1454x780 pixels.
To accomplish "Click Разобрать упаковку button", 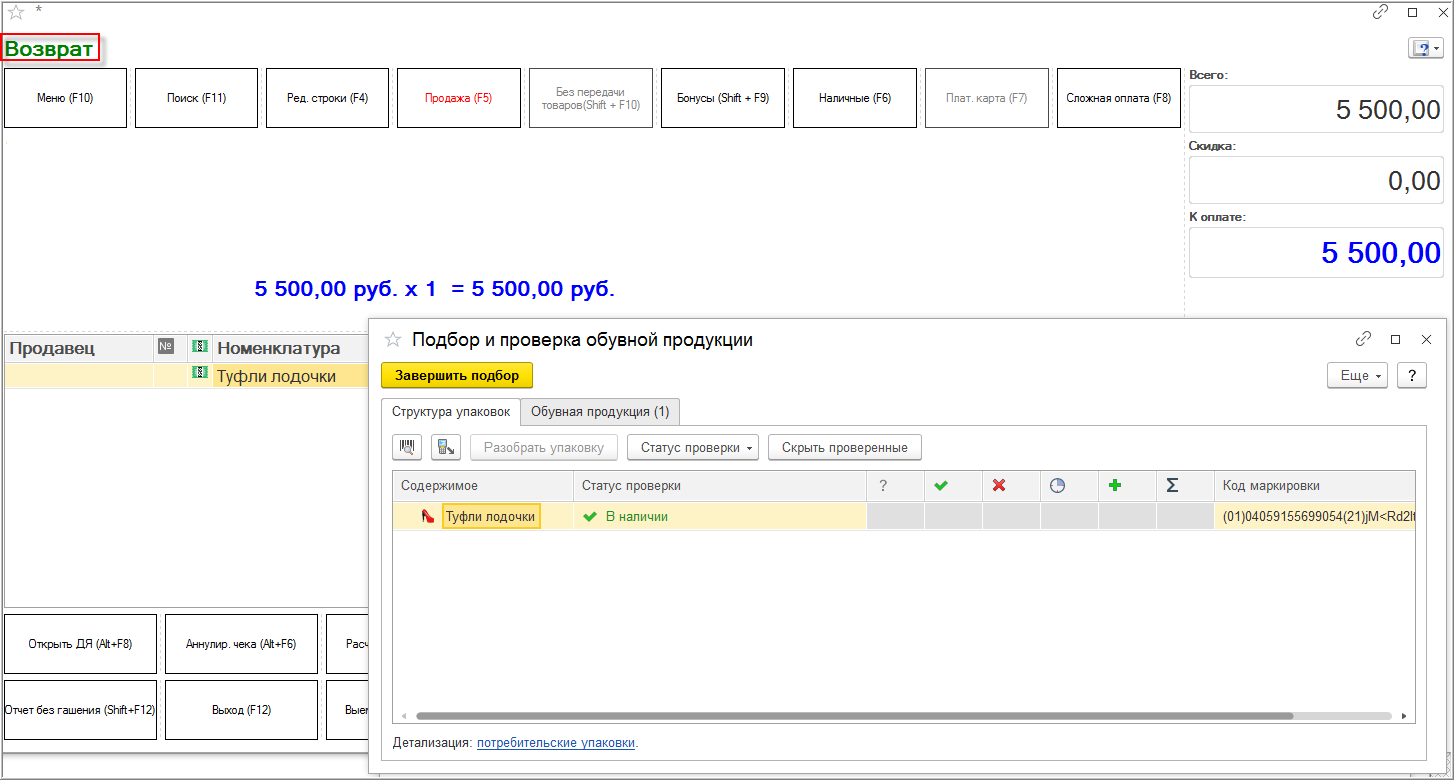I will coord(544,448).
